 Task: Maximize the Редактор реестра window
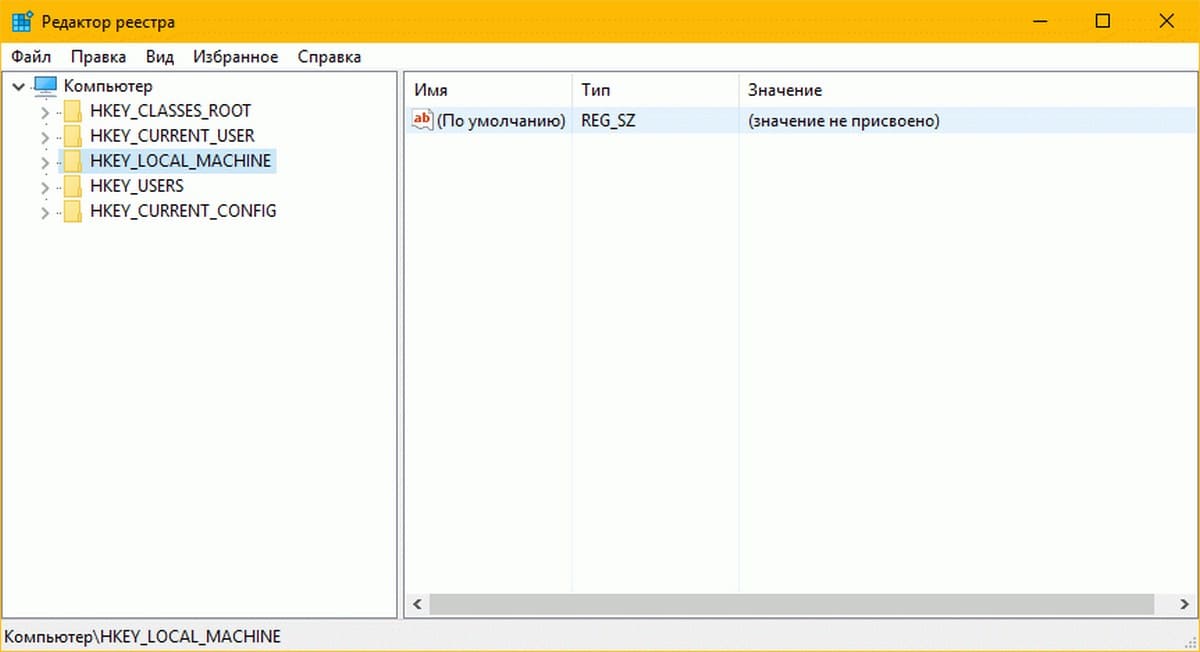point(1103,21)
